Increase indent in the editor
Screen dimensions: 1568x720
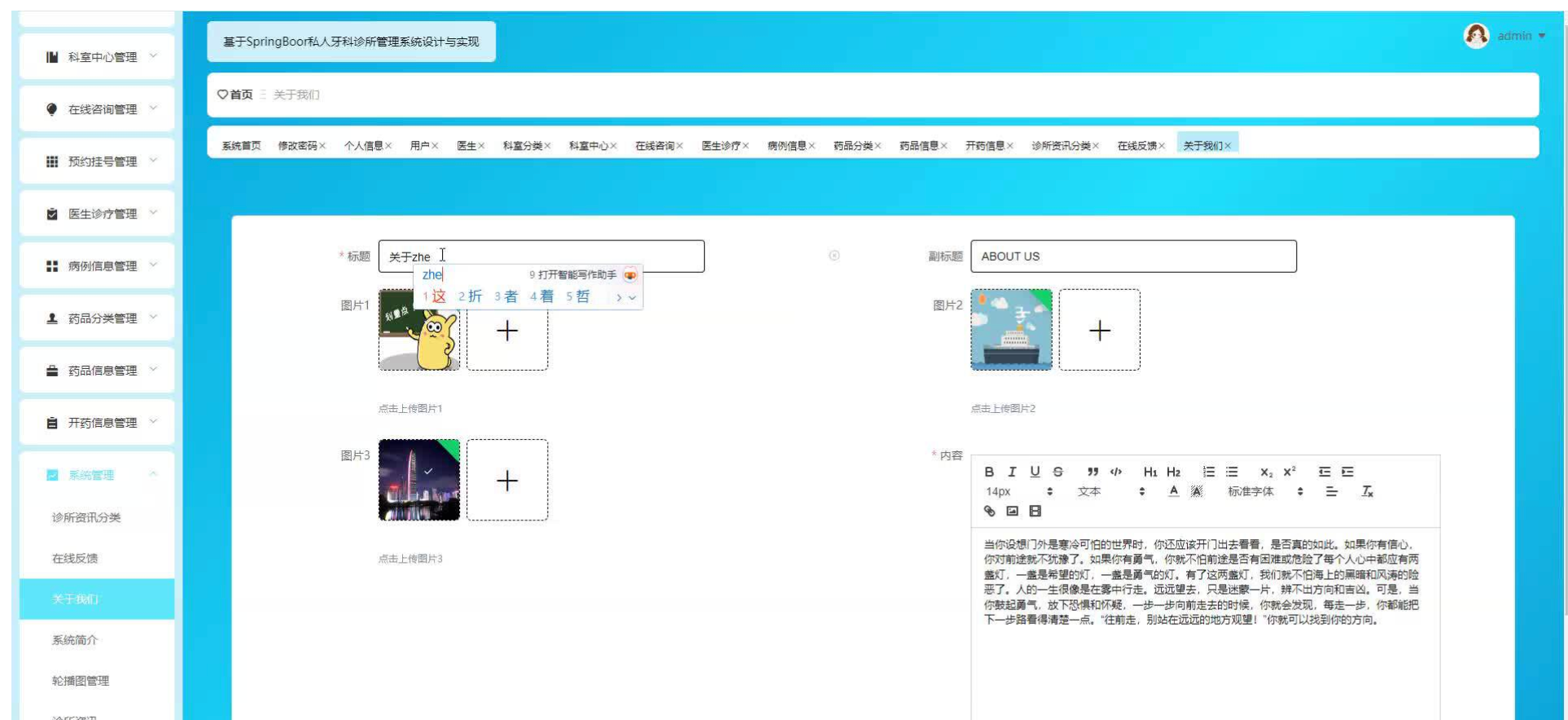point(1347,472)
